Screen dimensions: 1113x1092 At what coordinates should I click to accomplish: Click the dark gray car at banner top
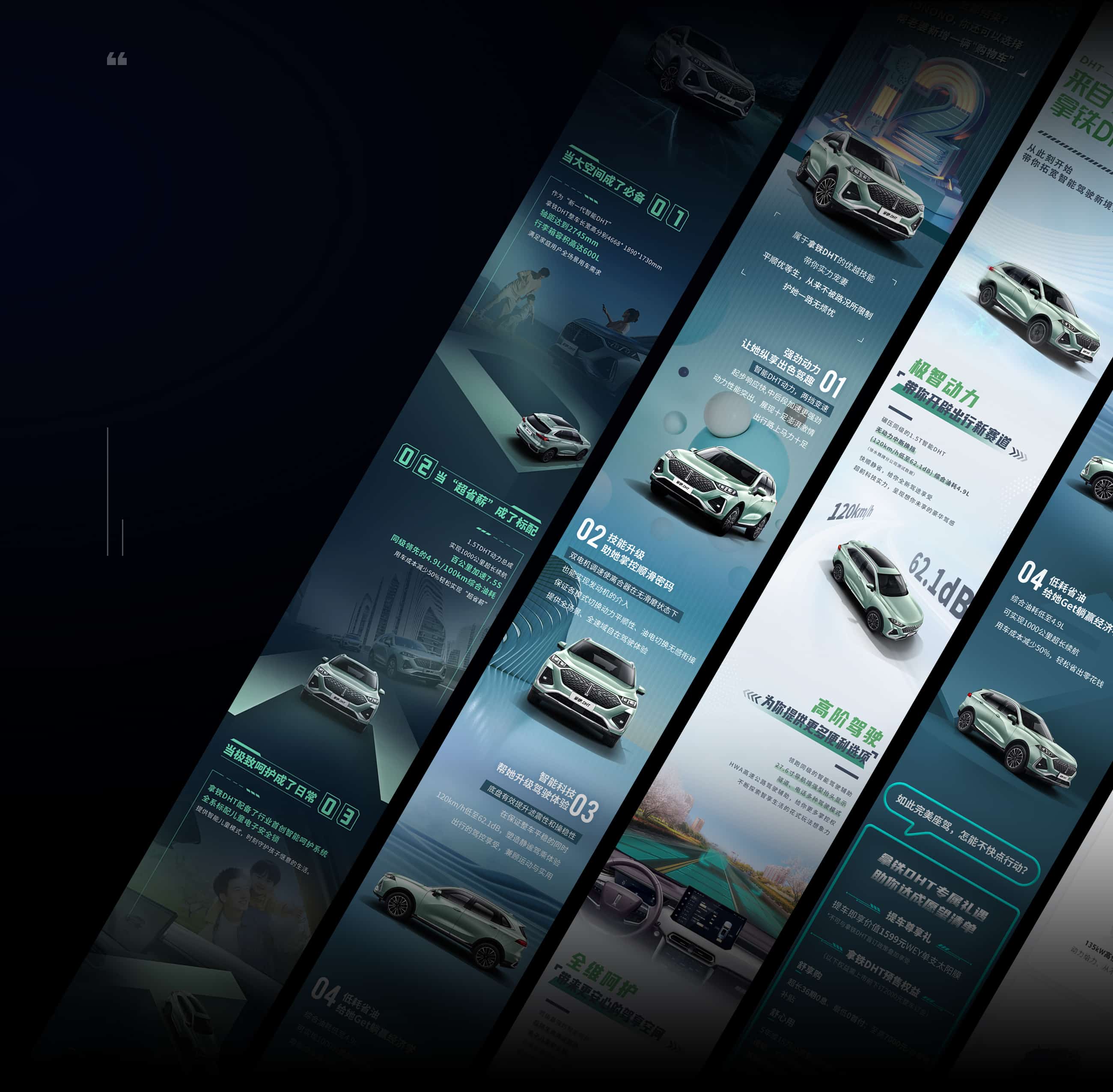pos(700,74)
